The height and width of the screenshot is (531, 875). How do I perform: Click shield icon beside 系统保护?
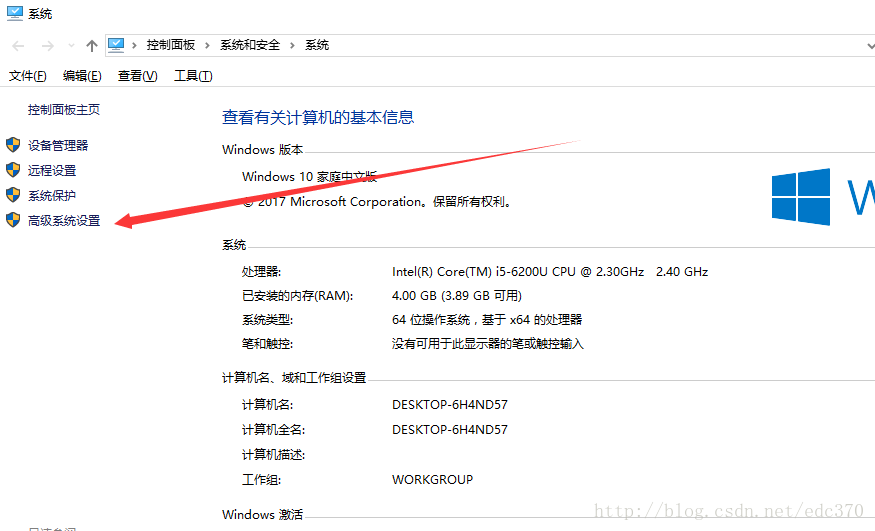(x=13, y=195)
